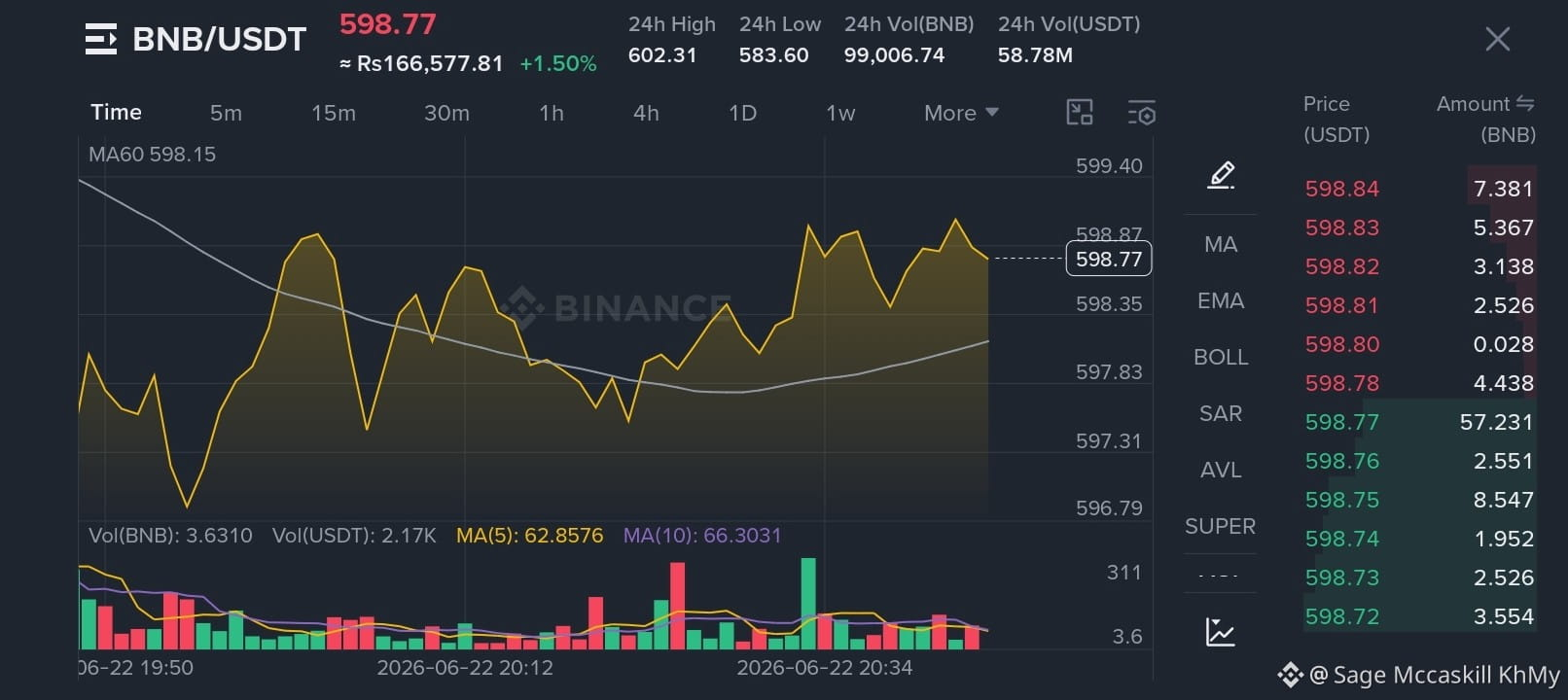The width and height of the screenshot is (1568, 700).
Task: Click the MA(5): 62.8576 volume label
Action: [x=530, y=536]
